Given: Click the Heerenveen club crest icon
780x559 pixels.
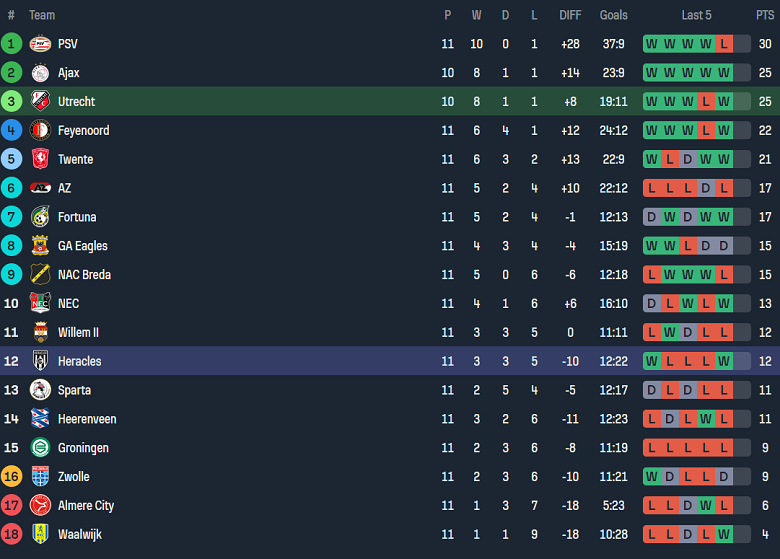Looking at the screenshot, I should 40,419.
